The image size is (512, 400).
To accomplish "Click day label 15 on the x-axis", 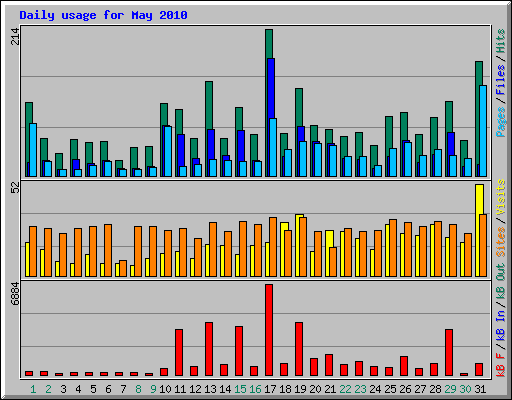I will 240,389.
